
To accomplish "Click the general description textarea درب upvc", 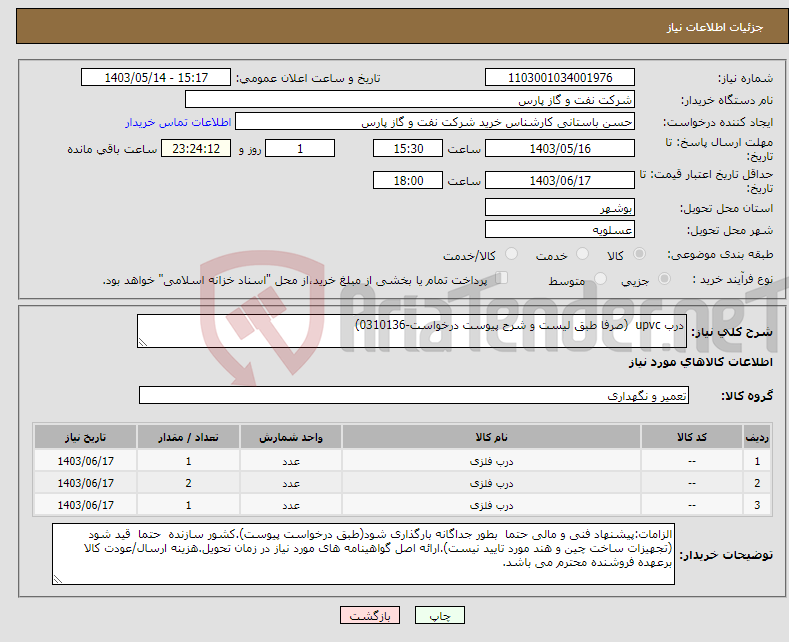I will (412, 331).
